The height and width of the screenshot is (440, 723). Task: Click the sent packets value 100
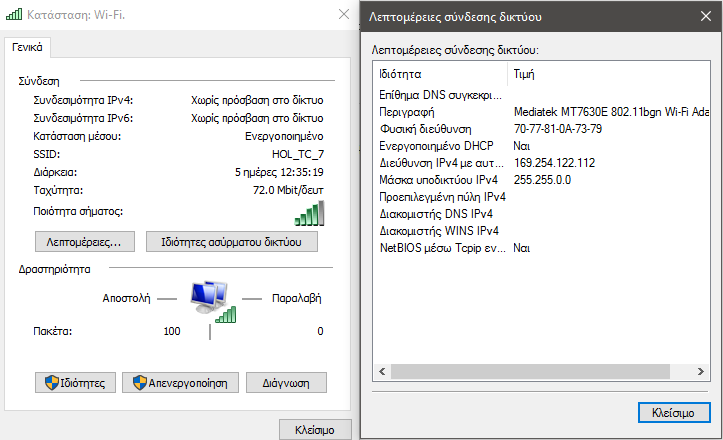[x=172, y=331]
